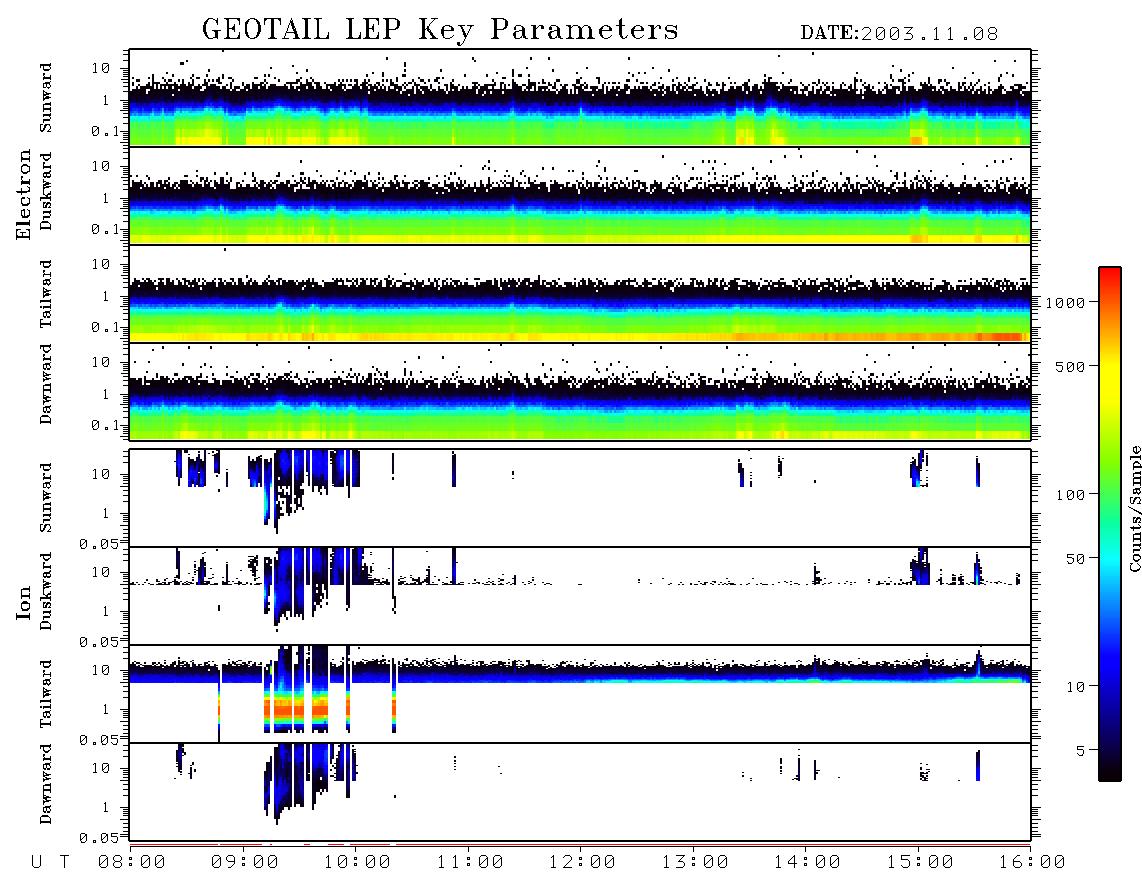
Task: Click the Electron Duskward panel label
Action: point(46,191)
